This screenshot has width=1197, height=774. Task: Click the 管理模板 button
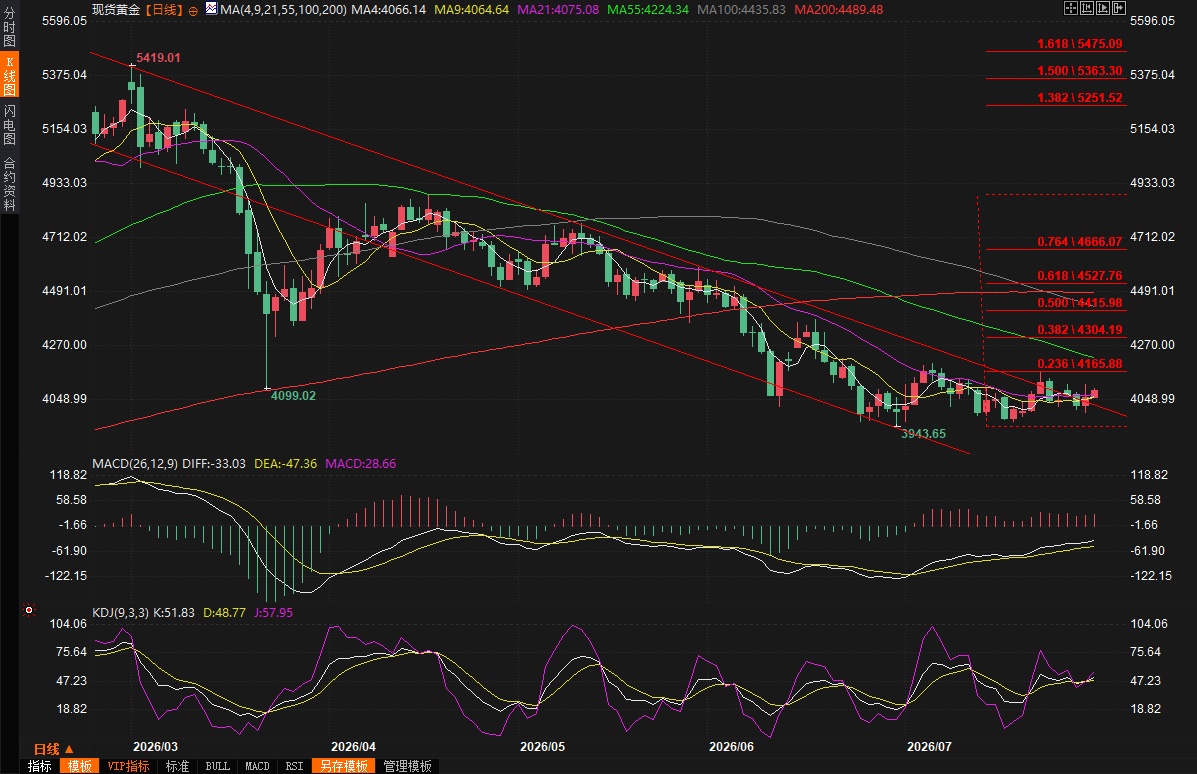coord(408,766)
